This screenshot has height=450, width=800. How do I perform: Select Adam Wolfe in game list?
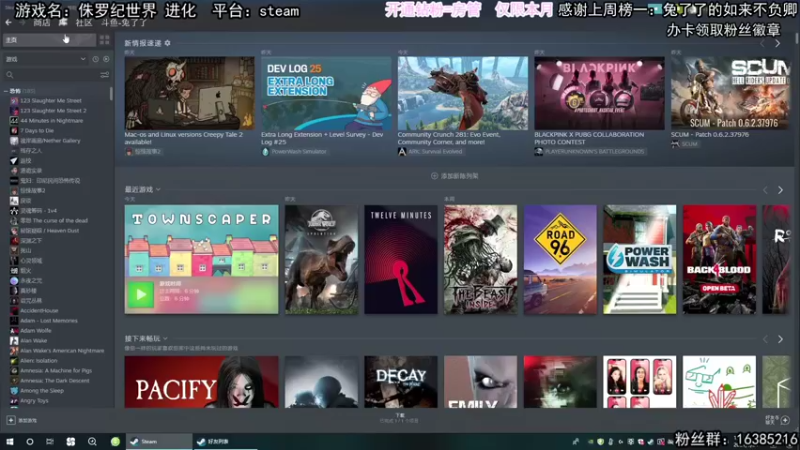[35, 331]
